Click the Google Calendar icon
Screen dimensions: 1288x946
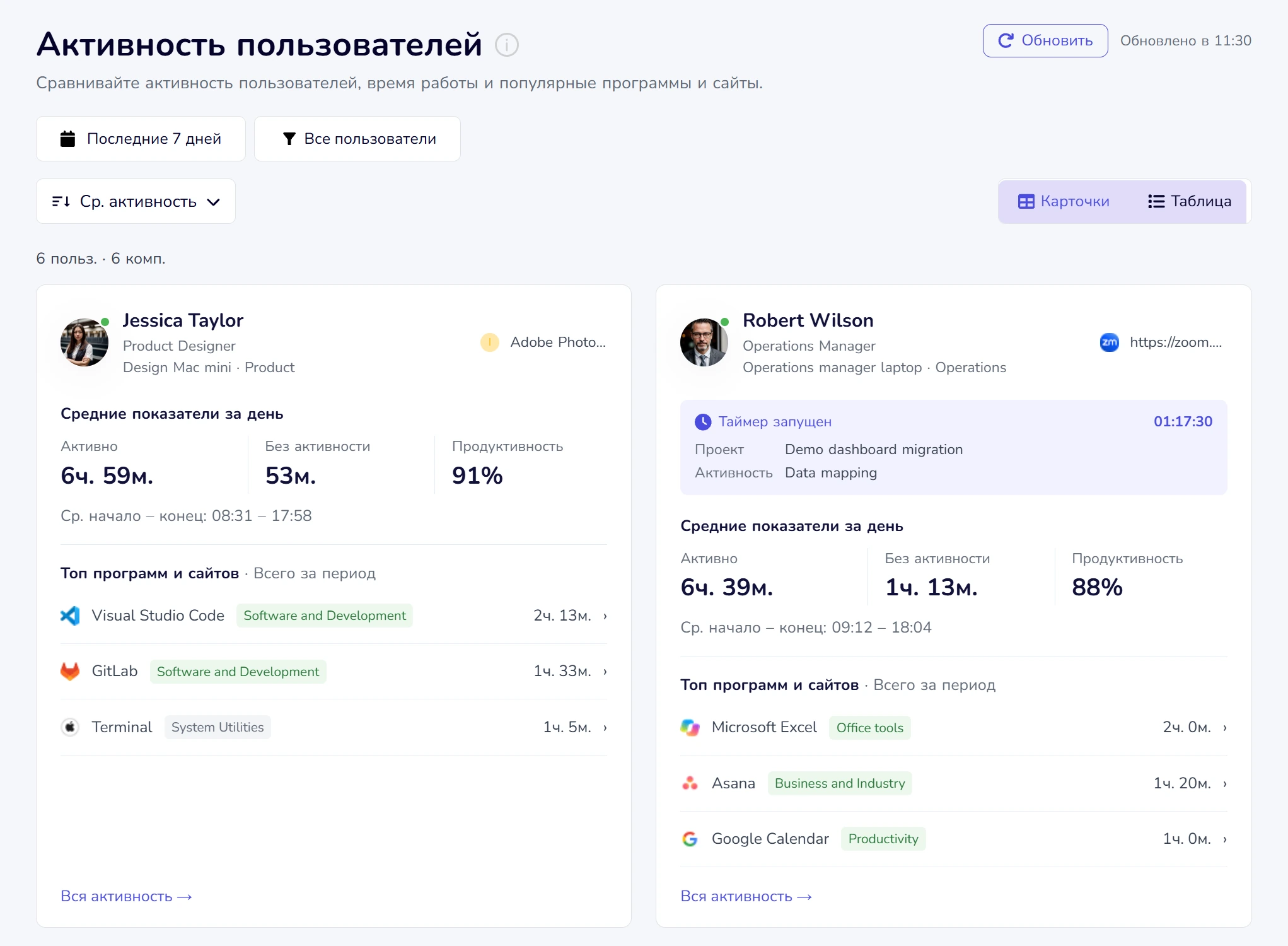690,839
